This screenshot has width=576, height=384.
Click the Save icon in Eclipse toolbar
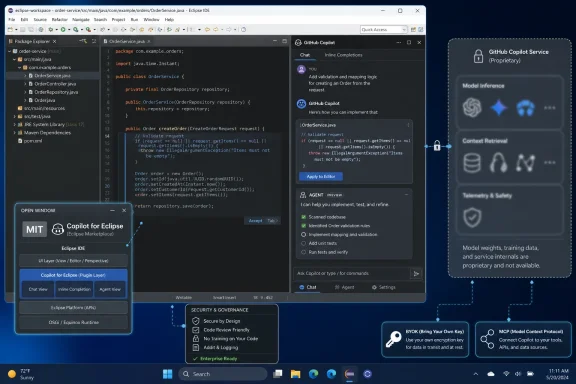pos(23,29)
